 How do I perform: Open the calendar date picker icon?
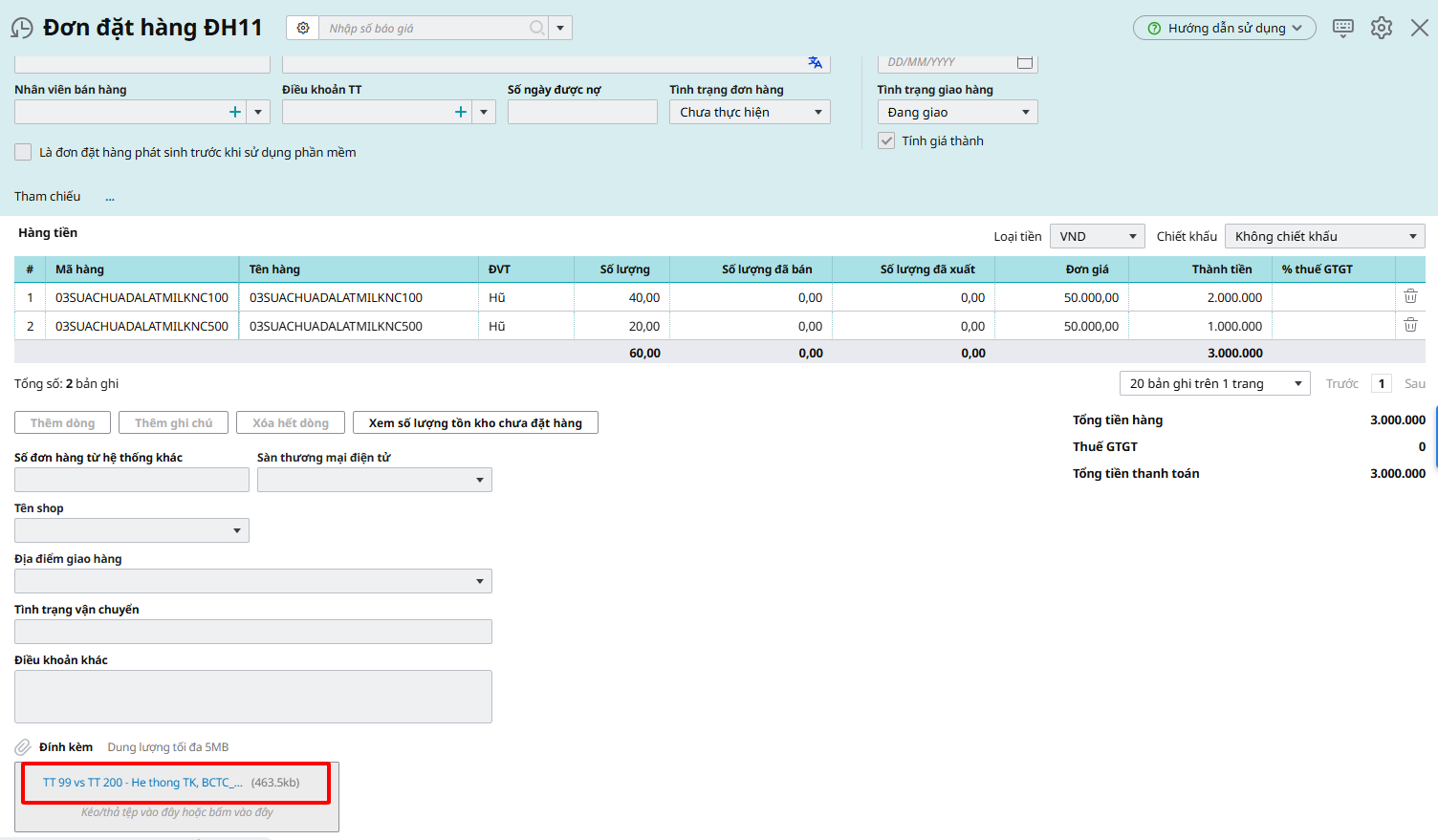point(1025,62)
